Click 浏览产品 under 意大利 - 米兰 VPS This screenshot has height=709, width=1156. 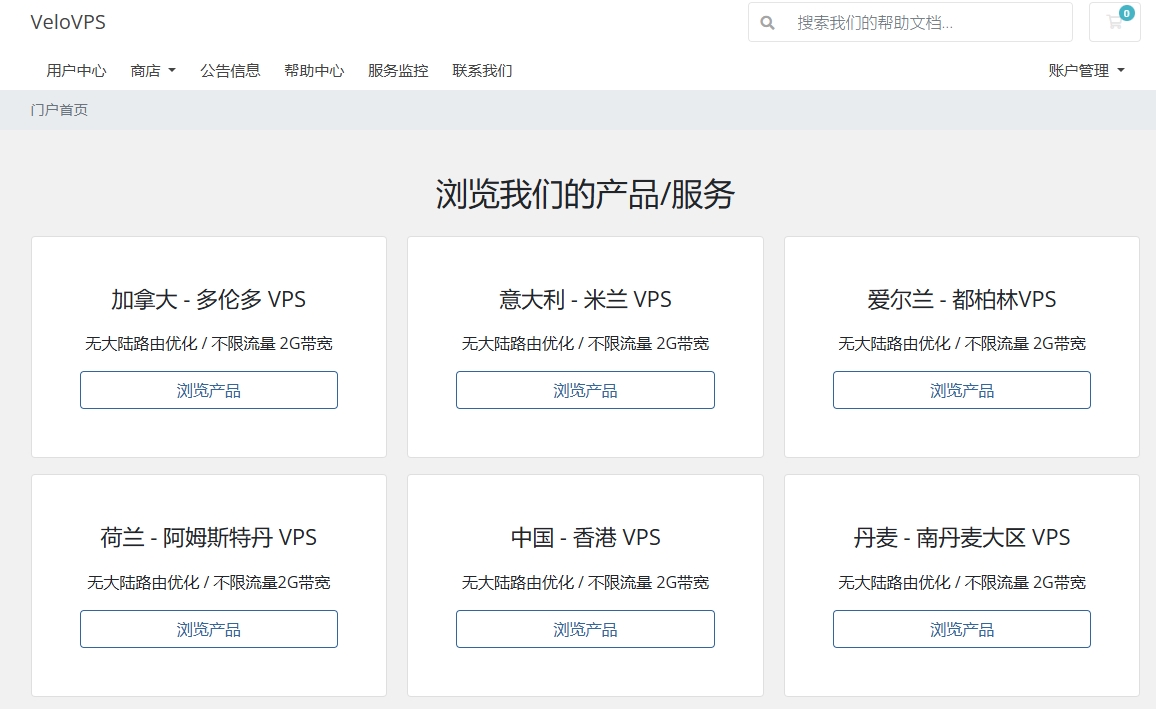coord(584,390)
